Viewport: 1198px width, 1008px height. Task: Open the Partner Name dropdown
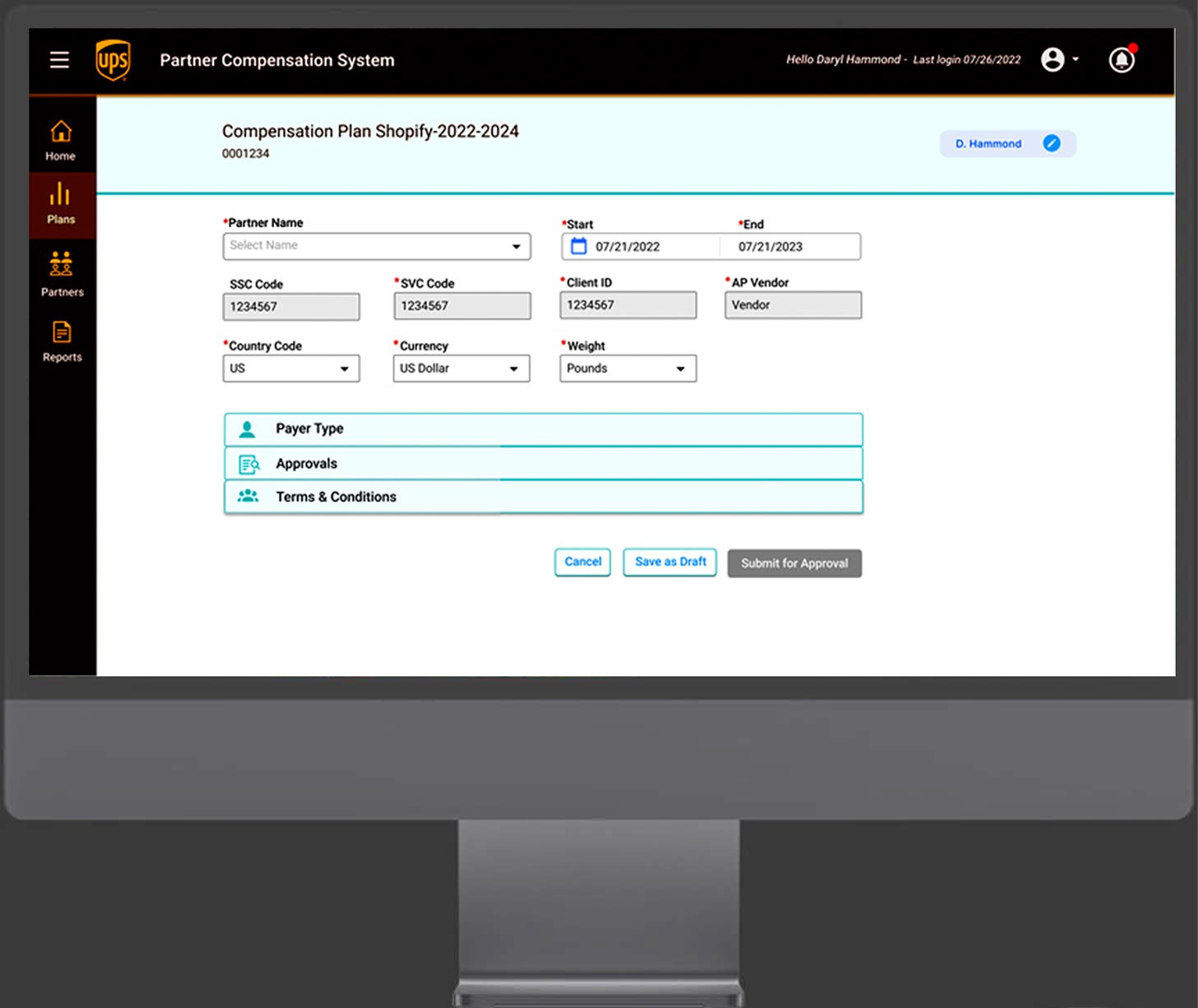(377, 246)
